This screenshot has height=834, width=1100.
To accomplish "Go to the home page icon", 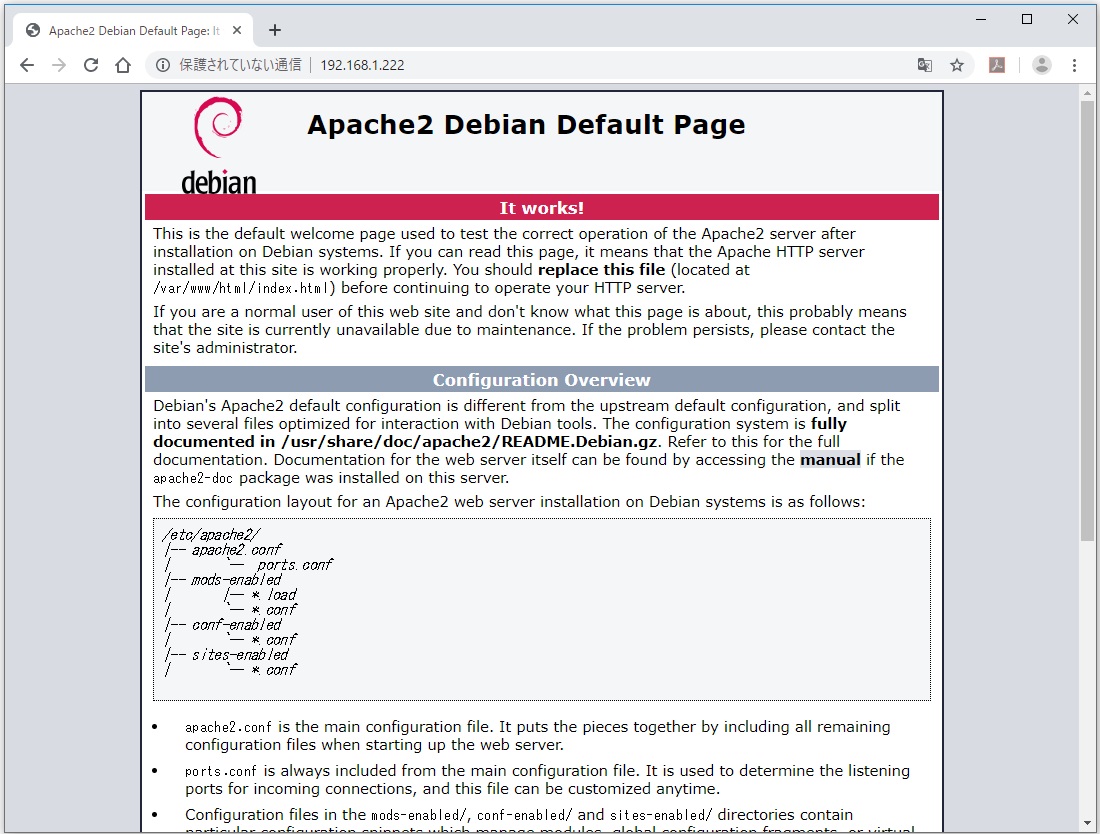I will (x=123, y=65).
